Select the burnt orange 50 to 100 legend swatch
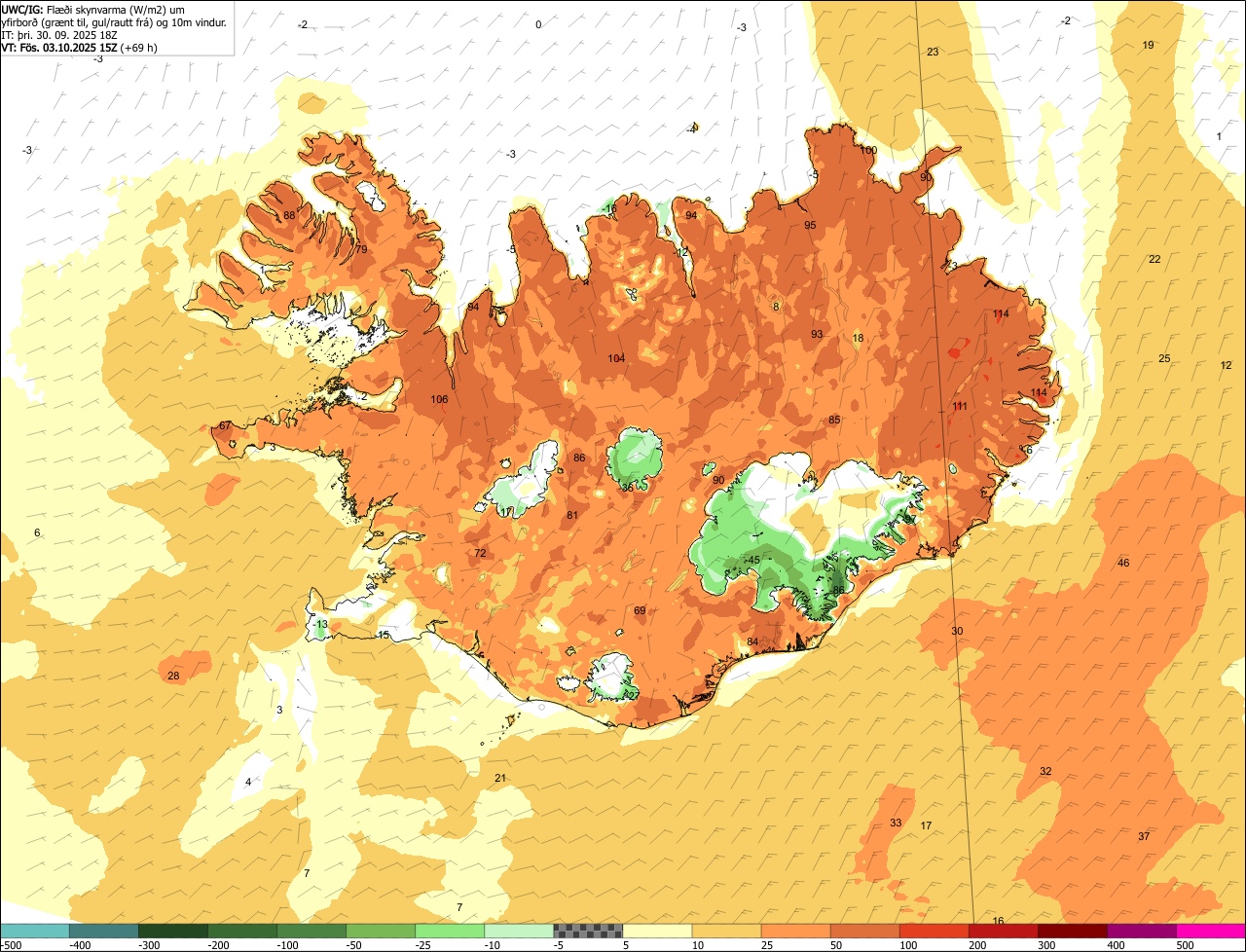This screenshot has width=1246, height=952. point(864,931)
